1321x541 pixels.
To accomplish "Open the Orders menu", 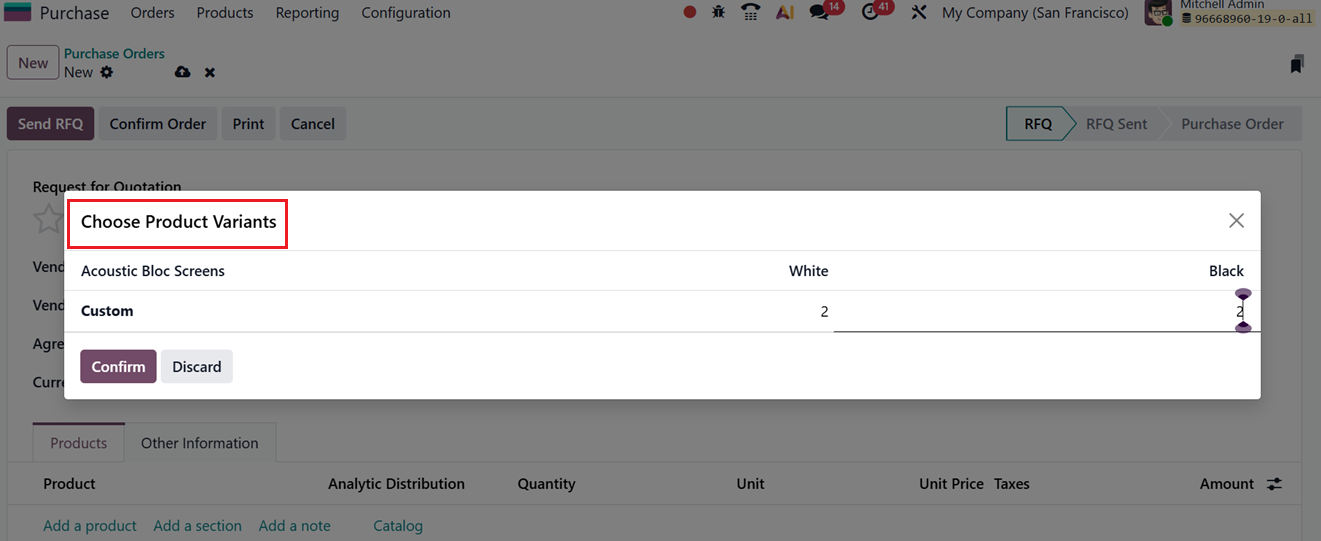I will click(x=152, y=13).
